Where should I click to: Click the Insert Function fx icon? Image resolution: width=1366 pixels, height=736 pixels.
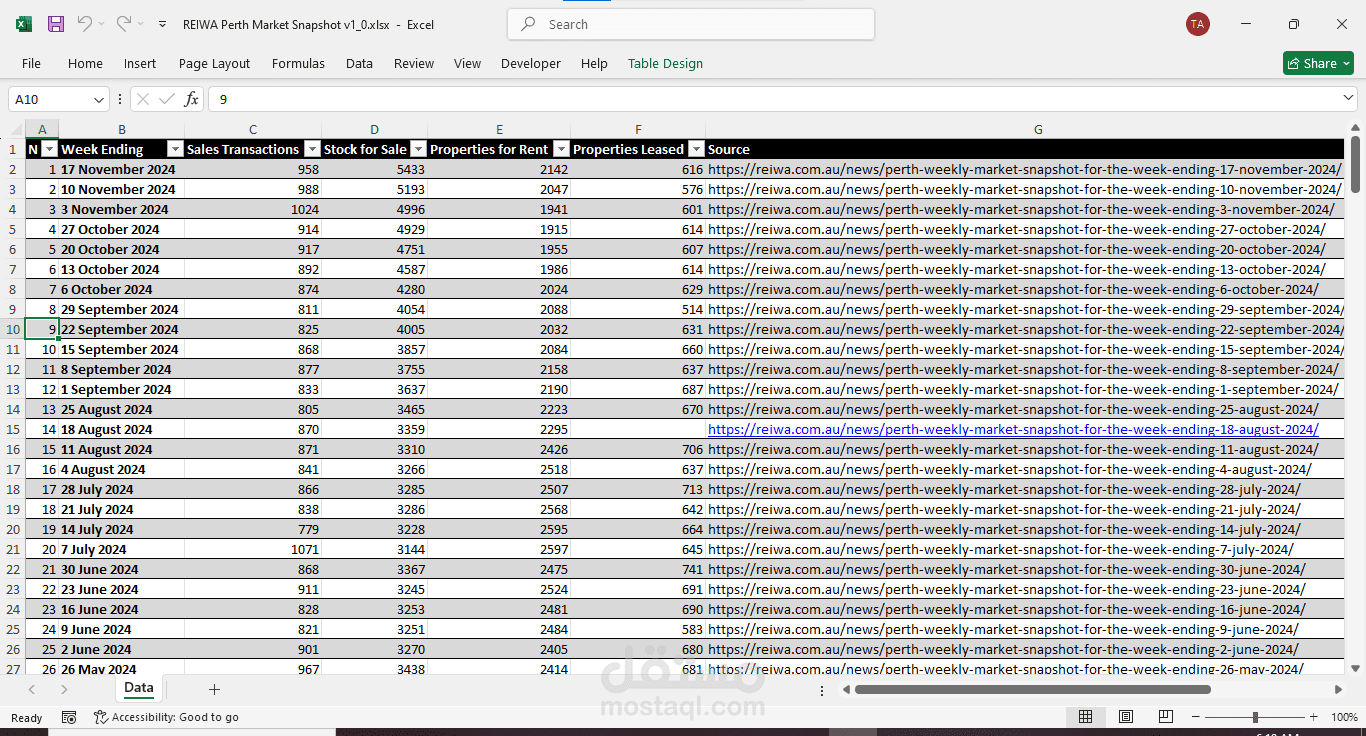coord(191,99)
